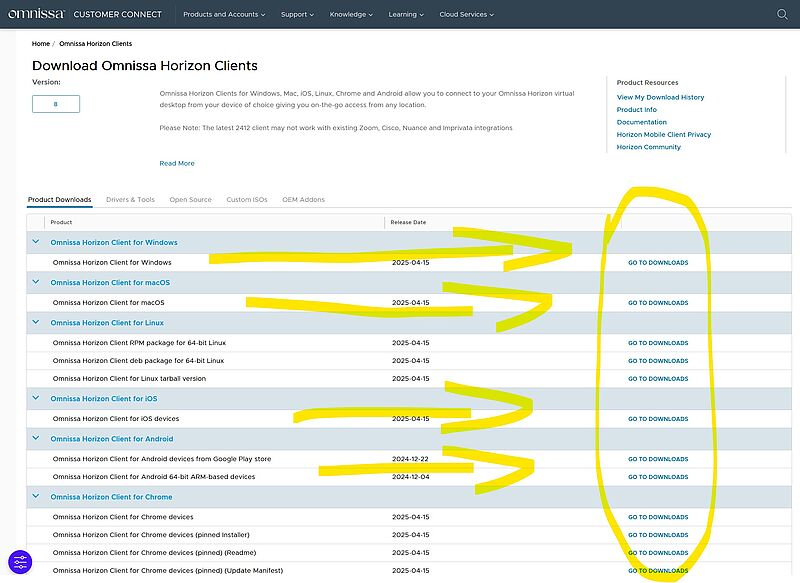Screen dimensions: 800x583
Task: Open the Documentation link
Action: point(642,122)
